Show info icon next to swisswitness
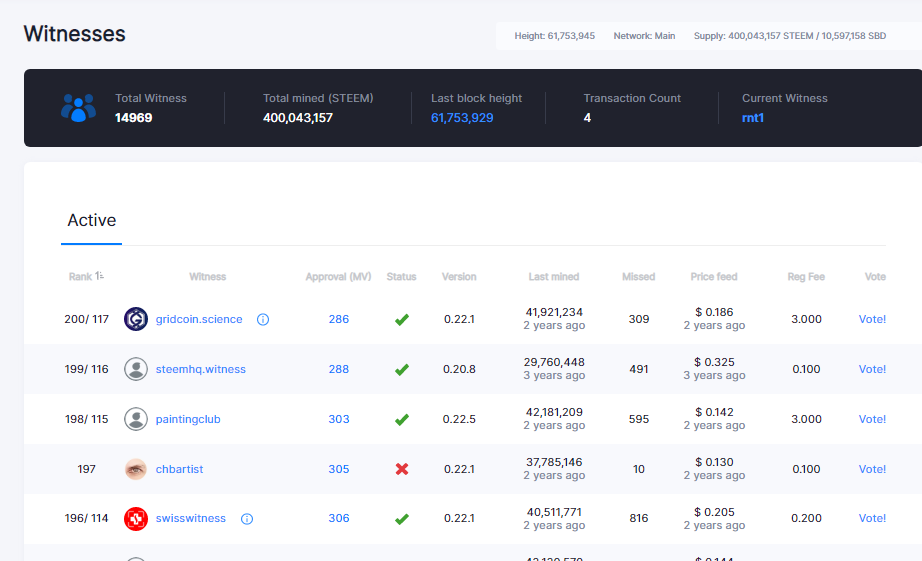Screen dimensions: 922x561 [x=247, y=519]
